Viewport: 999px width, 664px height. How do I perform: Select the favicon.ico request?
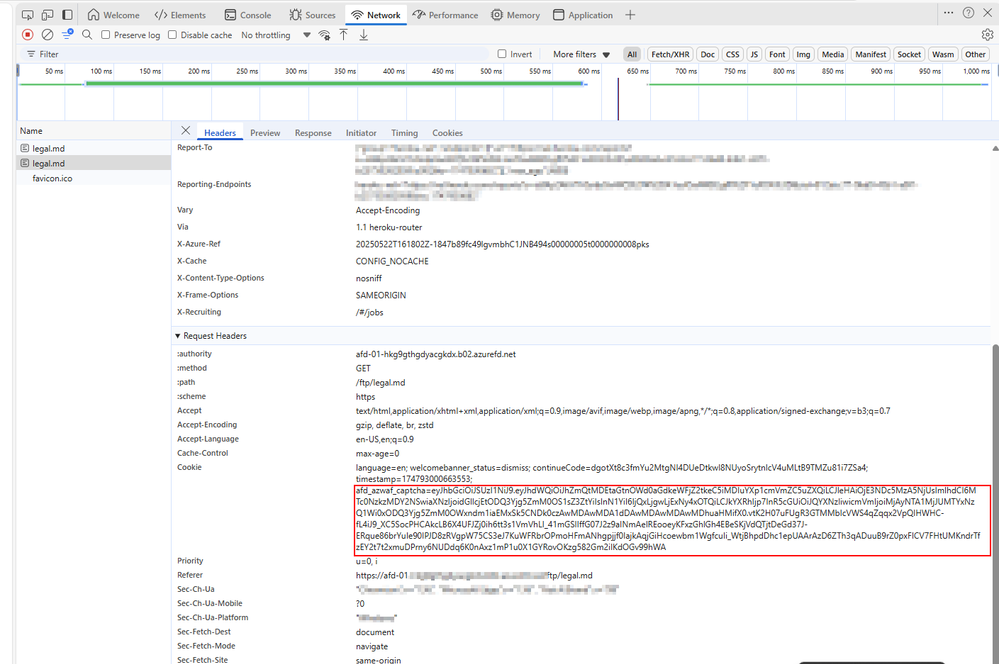point(94,178)
